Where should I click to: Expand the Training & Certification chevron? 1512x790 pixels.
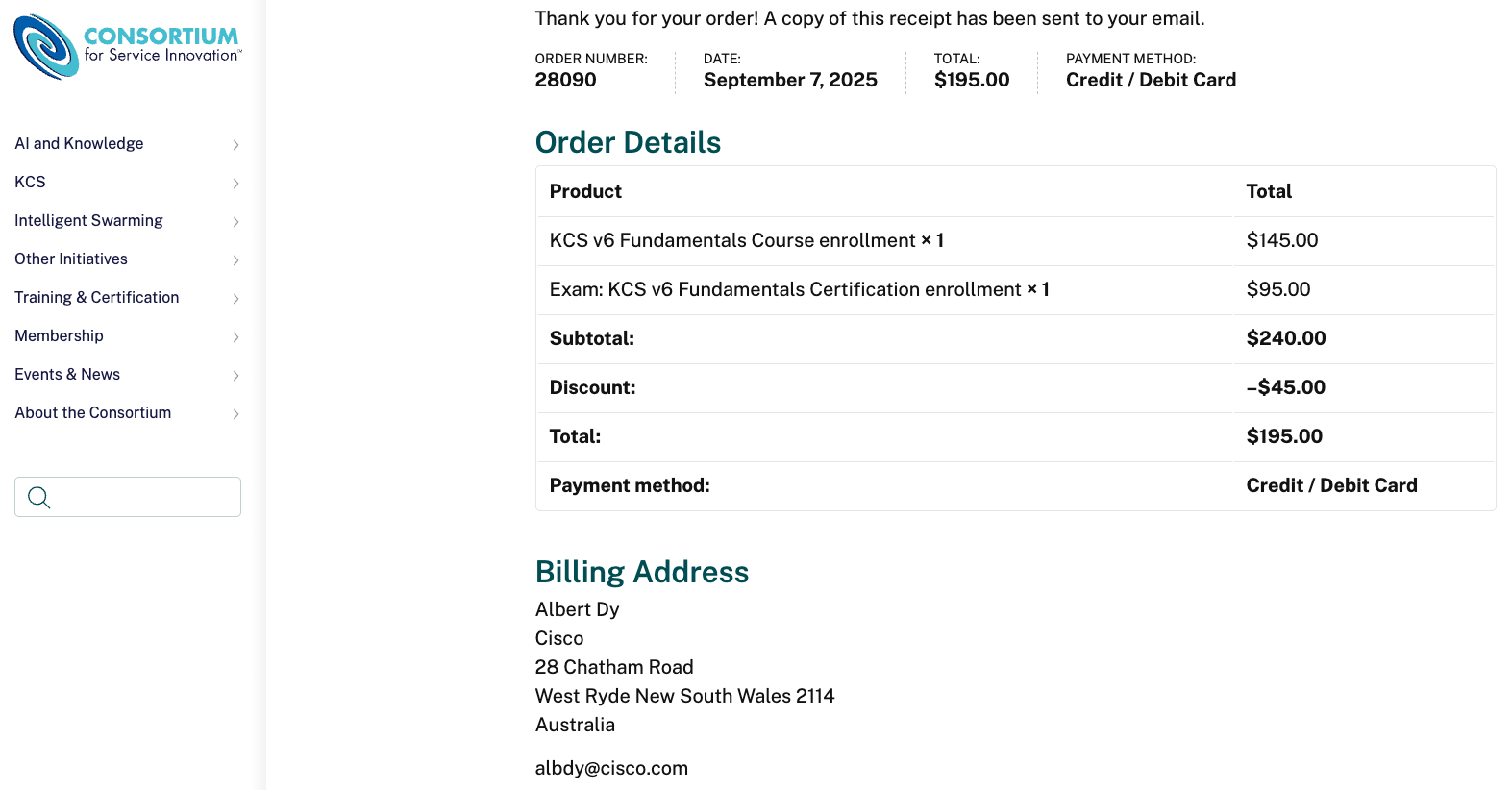click(235, 299)
